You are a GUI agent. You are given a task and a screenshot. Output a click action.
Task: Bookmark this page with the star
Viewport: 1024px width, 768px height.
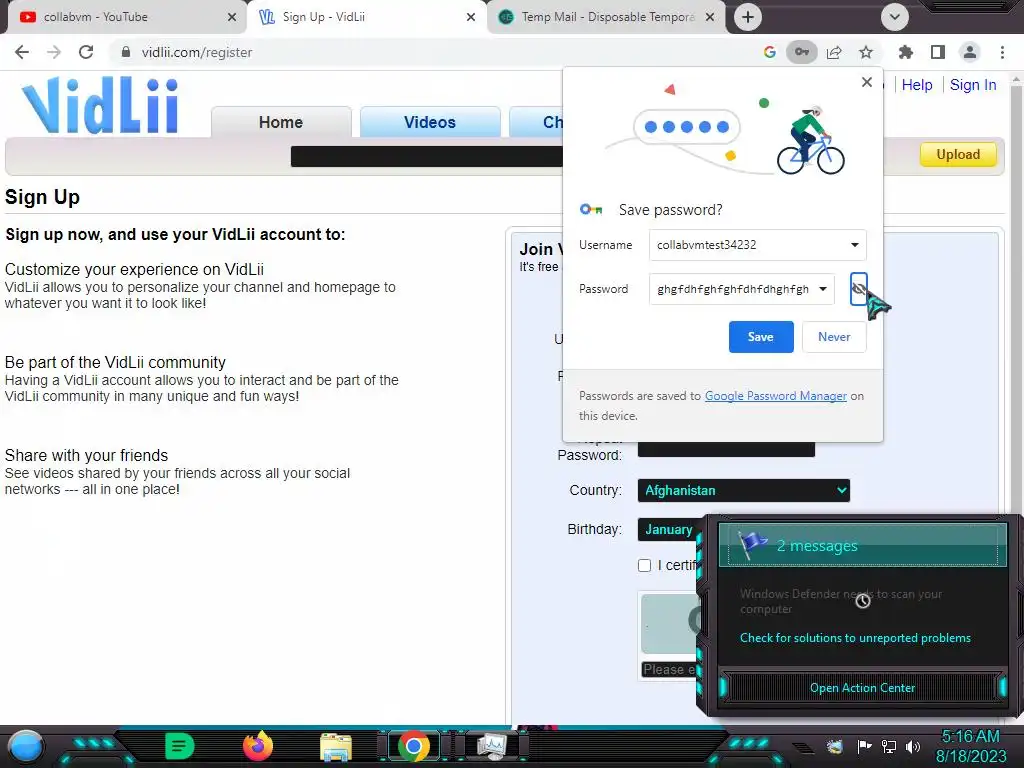[x=866, y=52]
